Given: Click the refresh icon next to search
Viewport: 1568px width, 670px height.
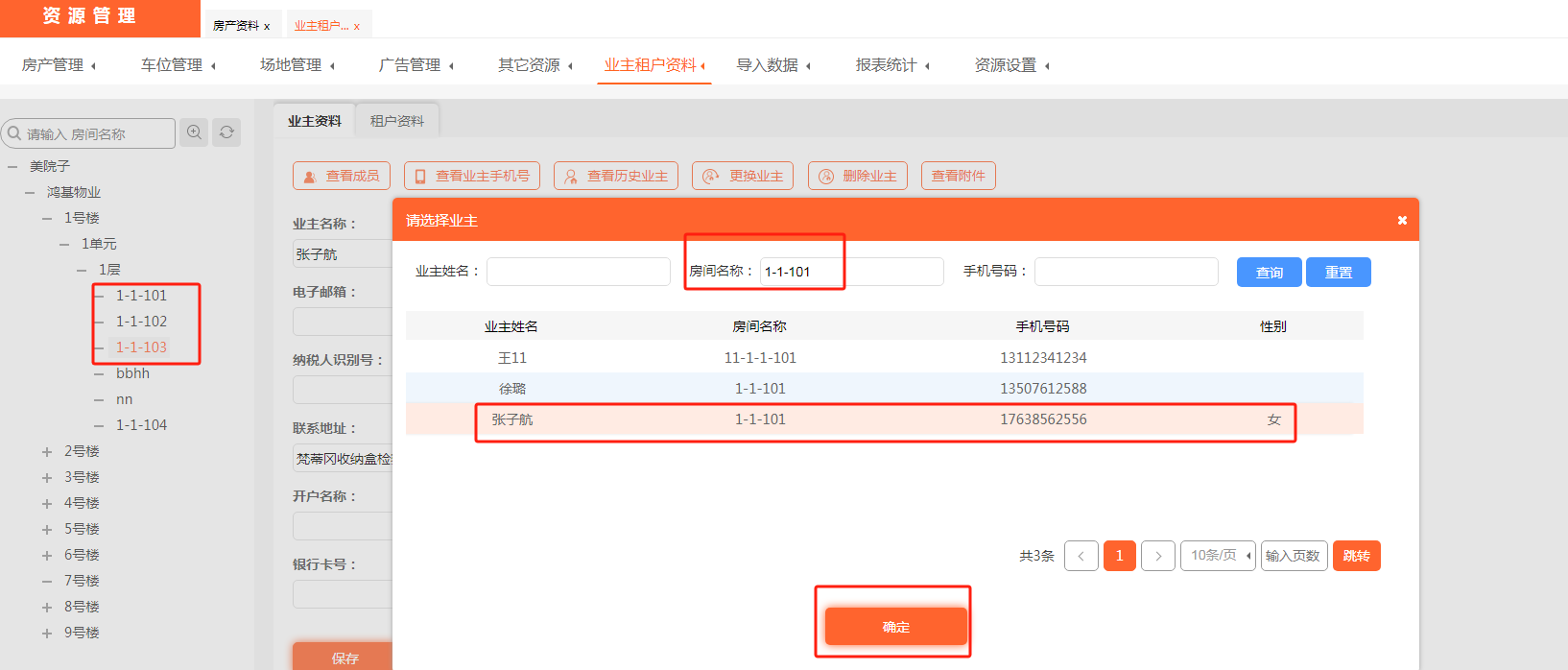Looking at the screenshot, I should (226, 132).
